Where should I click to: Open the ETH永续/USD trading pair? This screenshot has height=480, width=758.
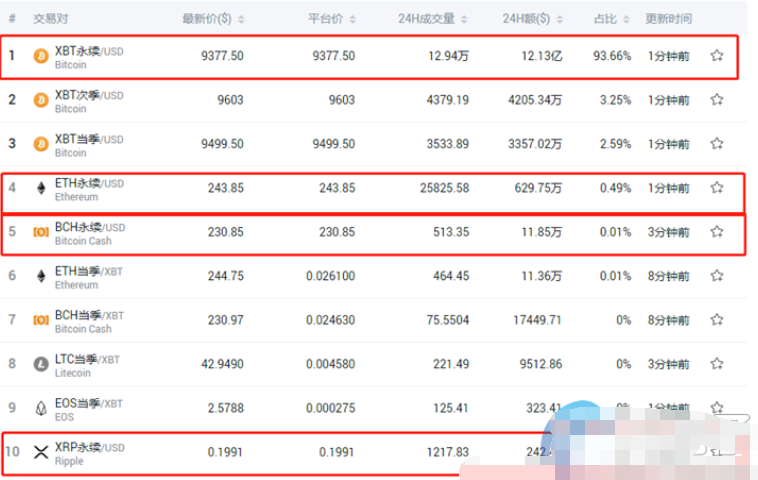[89, 183]
